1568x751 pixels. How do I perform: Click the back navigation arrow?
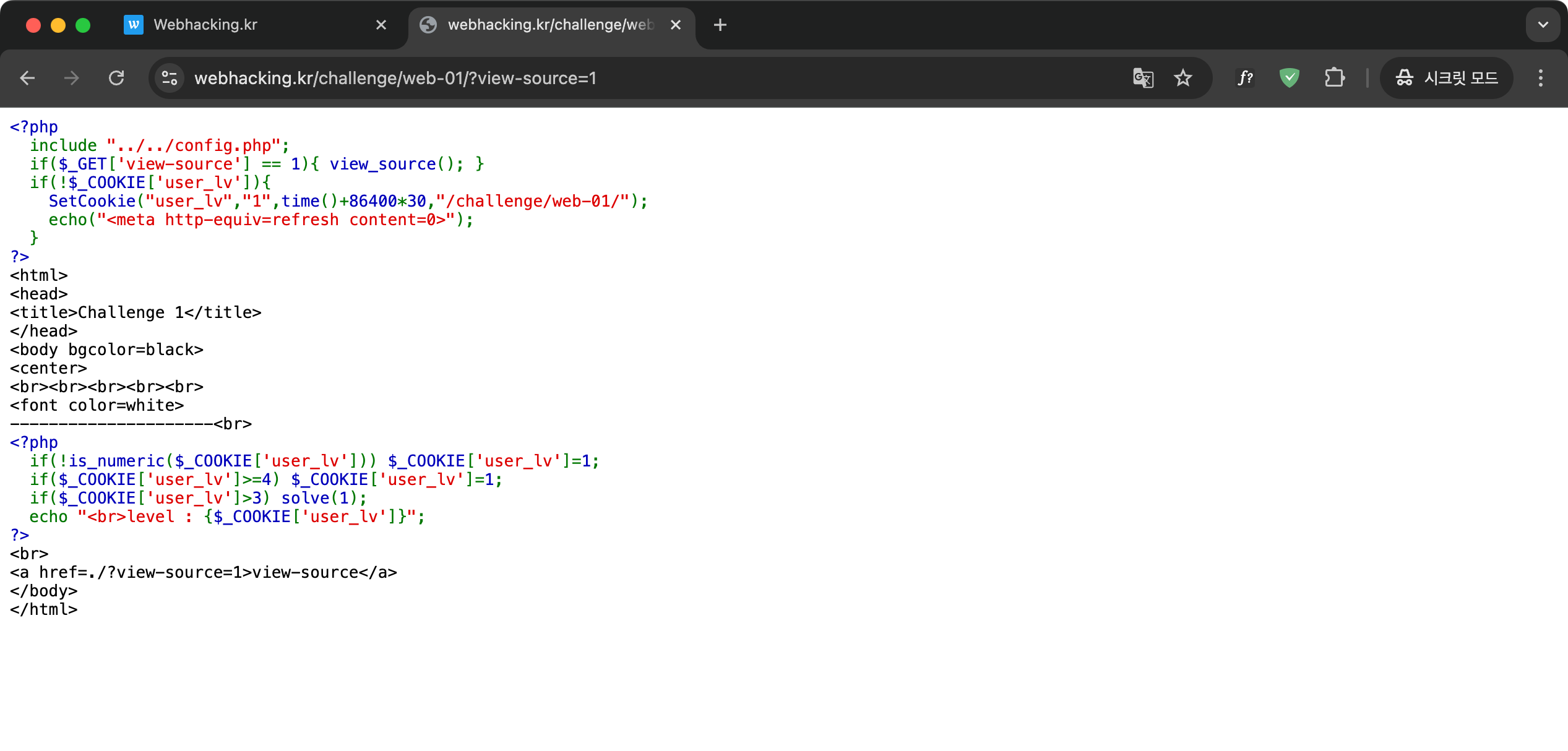click(28, 78)
